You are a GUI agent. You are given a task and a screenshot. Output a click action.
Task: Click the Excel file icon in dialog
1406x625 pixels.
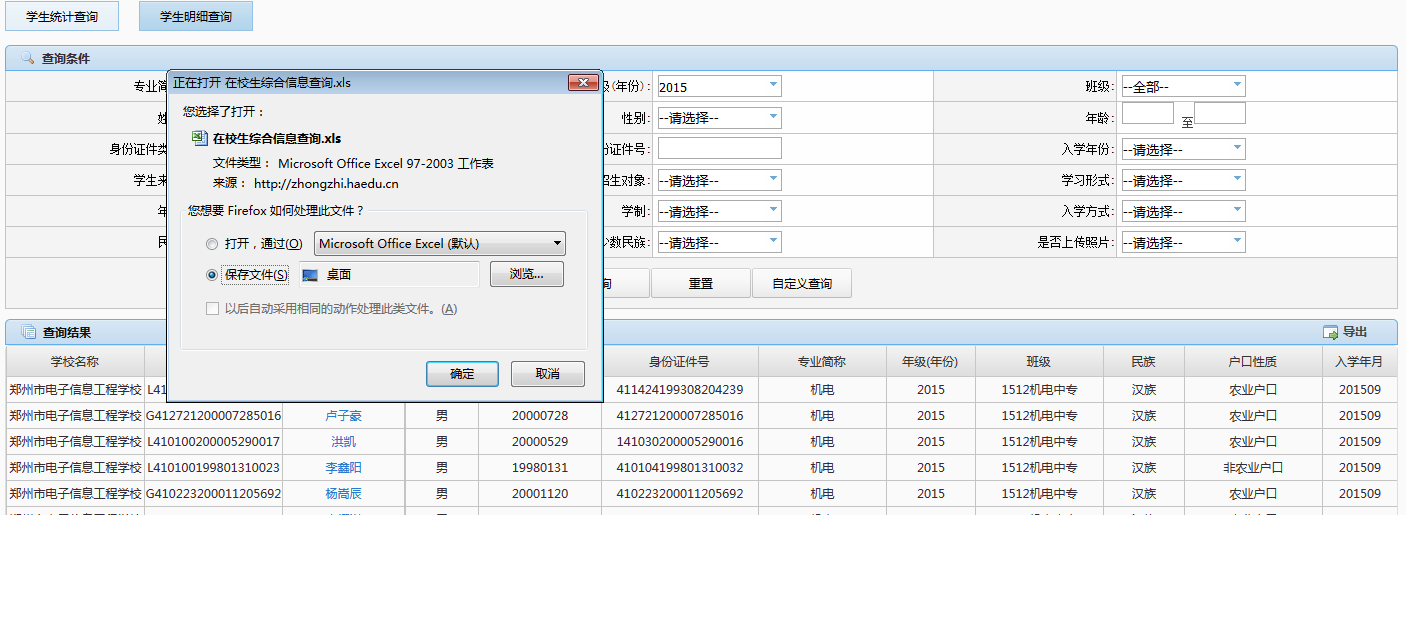point(200,138)
